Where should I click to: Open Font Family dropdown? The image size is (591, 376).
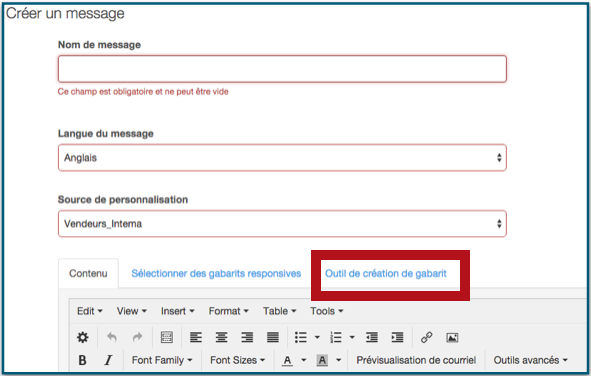click(162, 361)
